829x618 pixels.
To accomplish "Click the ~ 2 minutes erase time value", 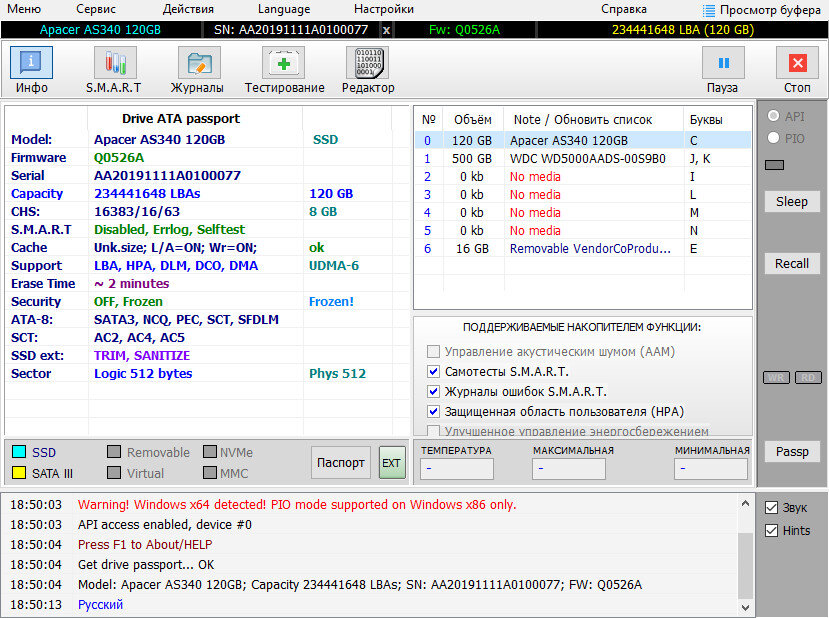I will pos(132,284).
